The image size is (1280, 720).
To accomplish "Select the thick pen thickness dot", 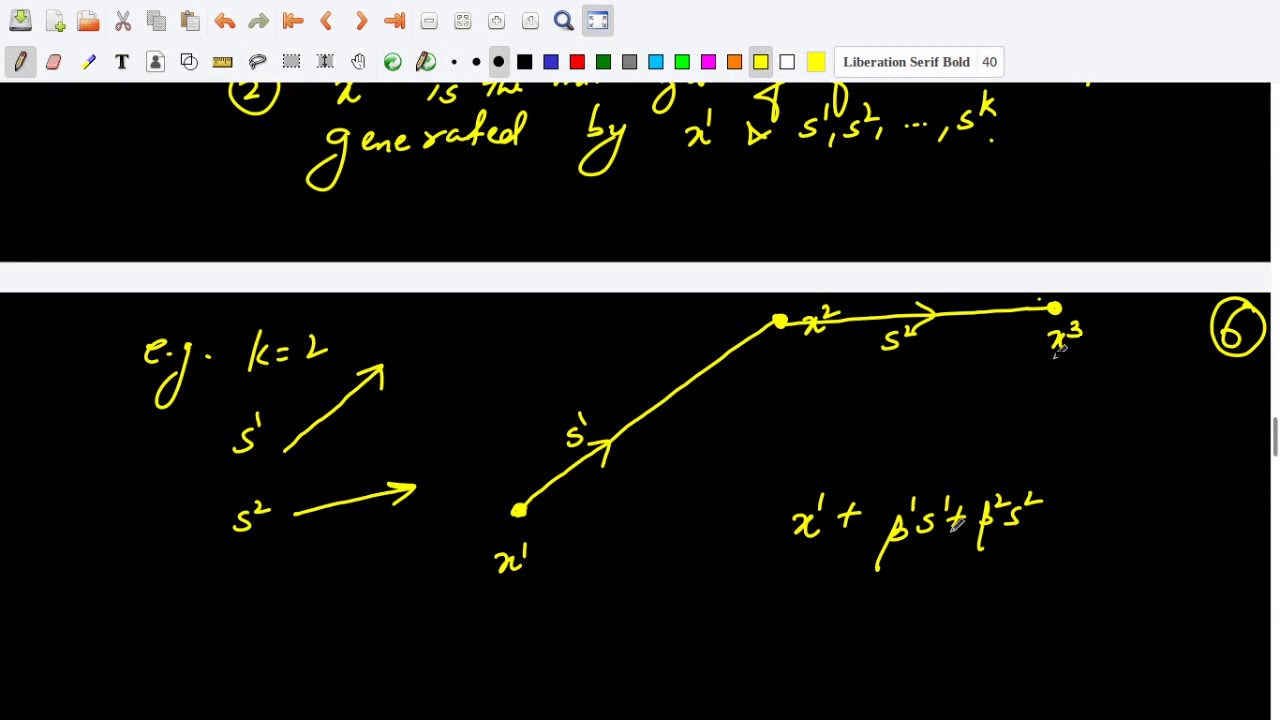I will 499,62.
